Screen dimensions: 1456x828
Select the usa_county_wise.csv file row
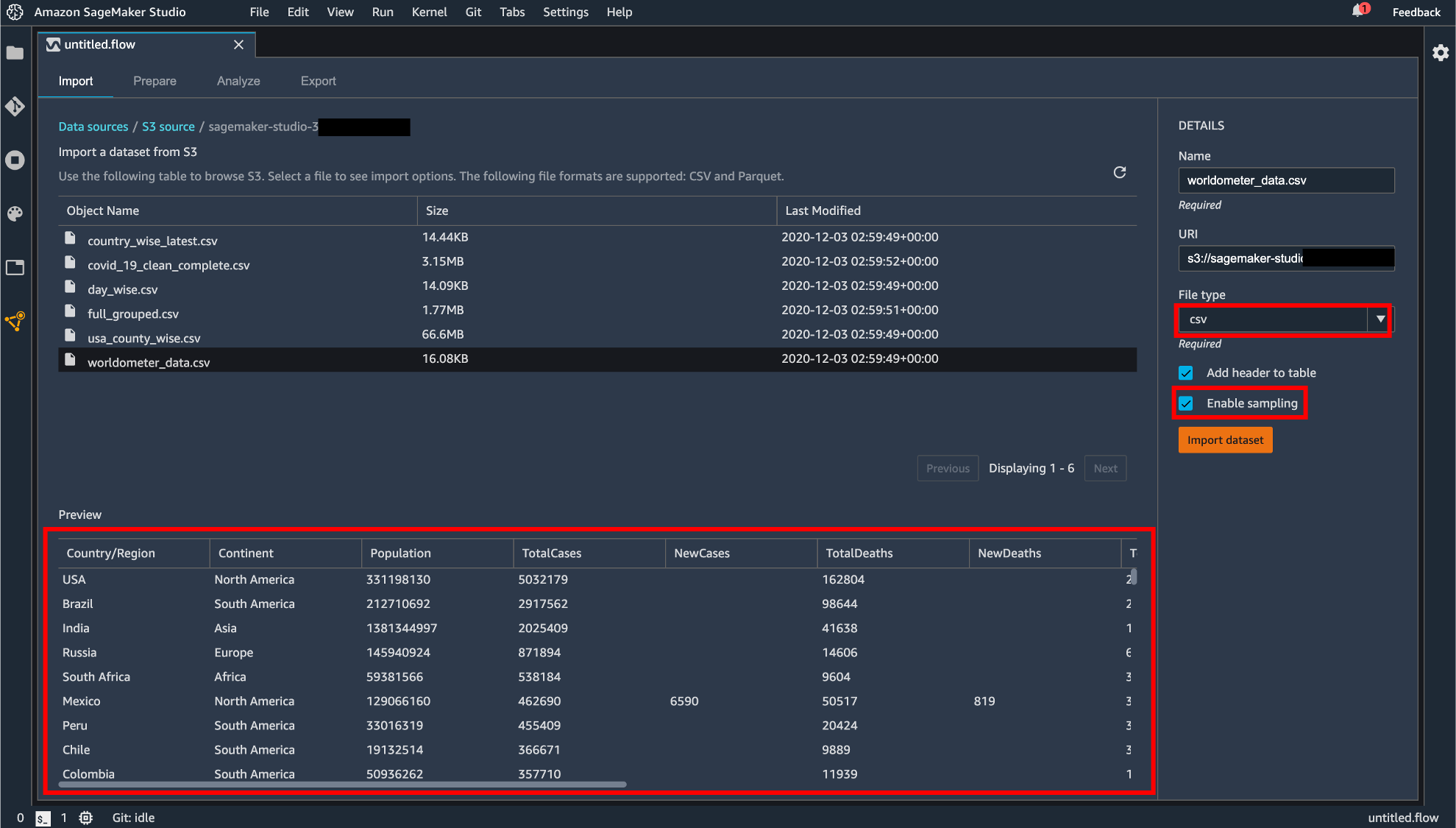tap(143, 338)
